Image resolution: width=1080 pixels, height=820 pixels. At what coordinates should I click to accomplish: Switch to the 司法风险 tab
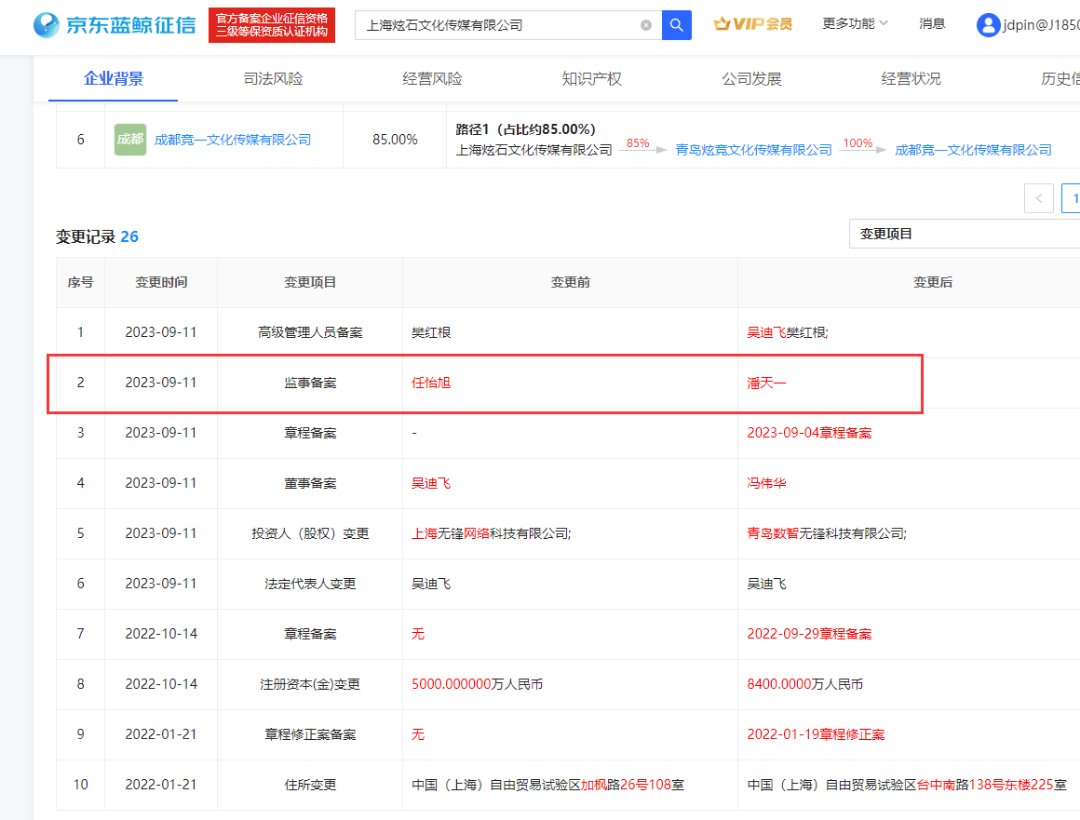[273, 78]
